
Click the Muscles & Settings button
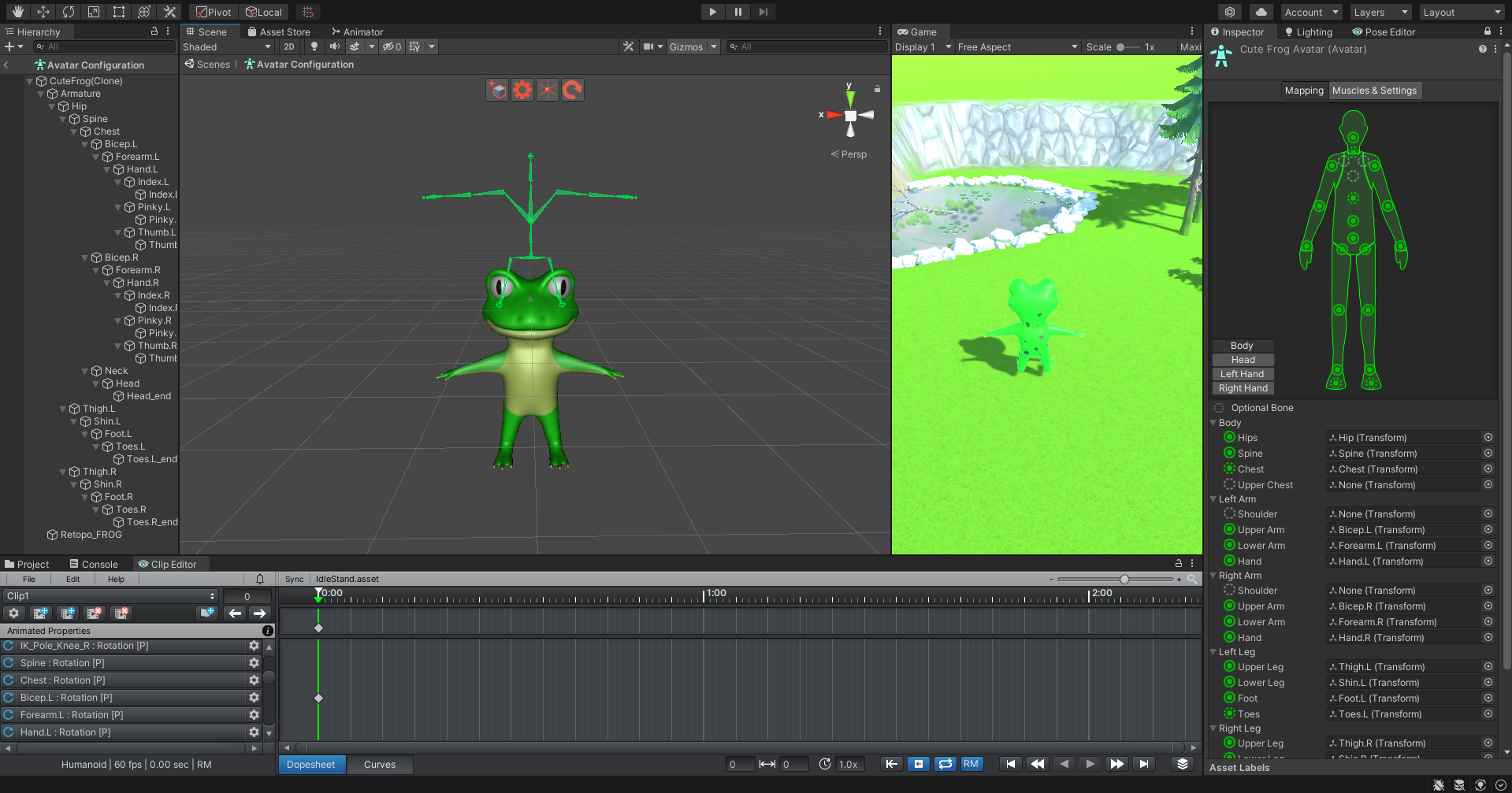pos(1374,91)
